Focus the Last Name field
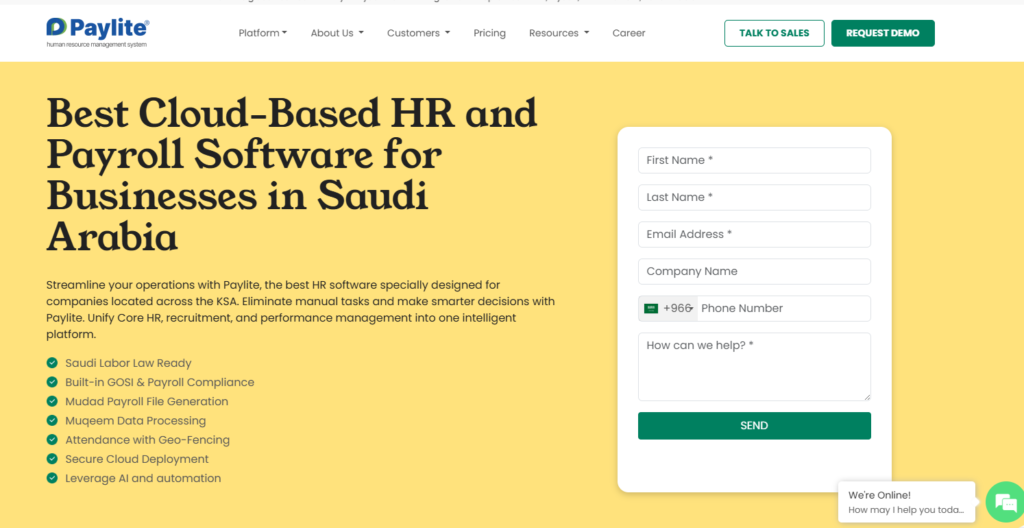This screenshot has width=1024, height=528. pos(754,197)
